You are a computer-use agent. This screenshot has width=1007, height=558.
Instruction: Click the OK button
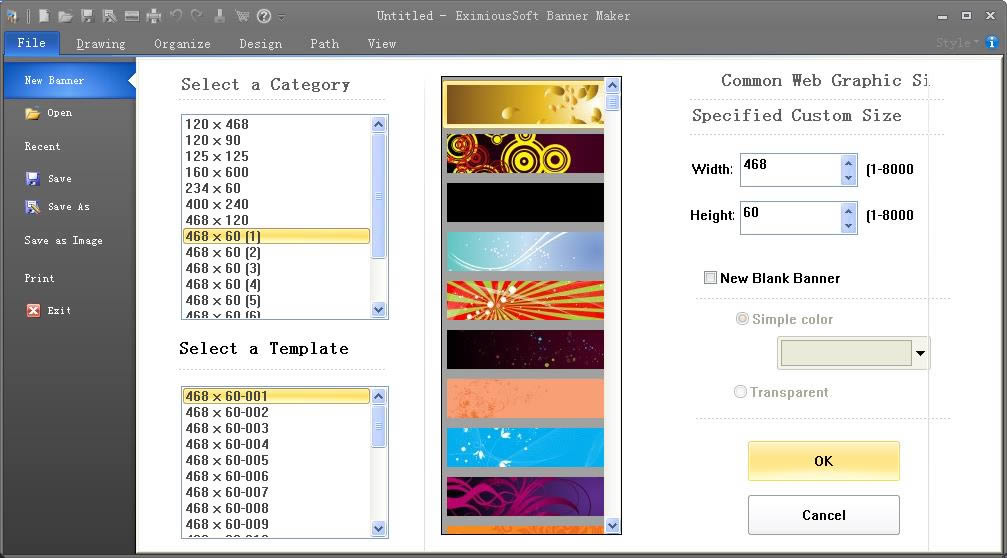tap(823, 461)
